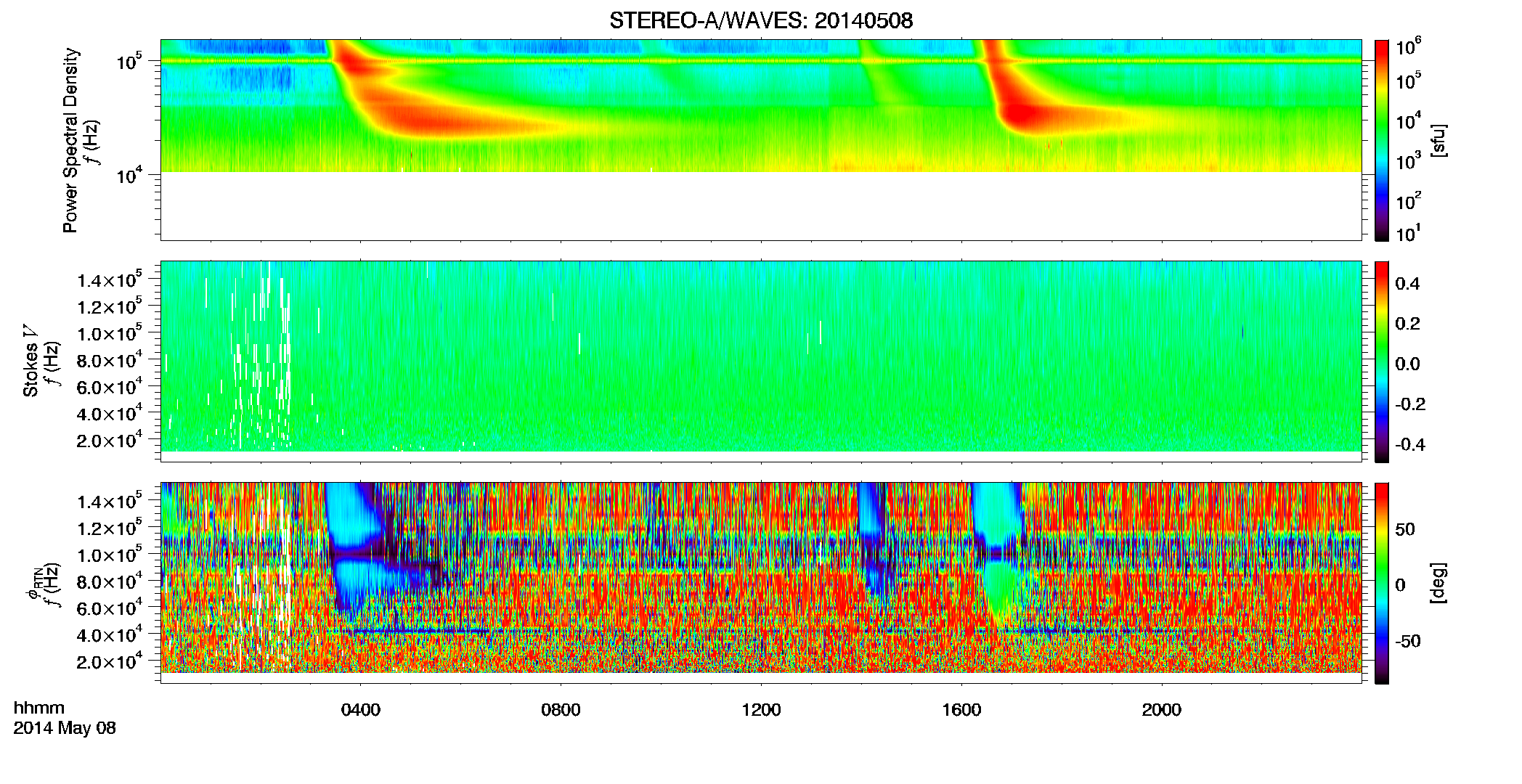
Task: Click the Power Spectral Density axis label
Action: pyautogui.click(x=70, y=140)
